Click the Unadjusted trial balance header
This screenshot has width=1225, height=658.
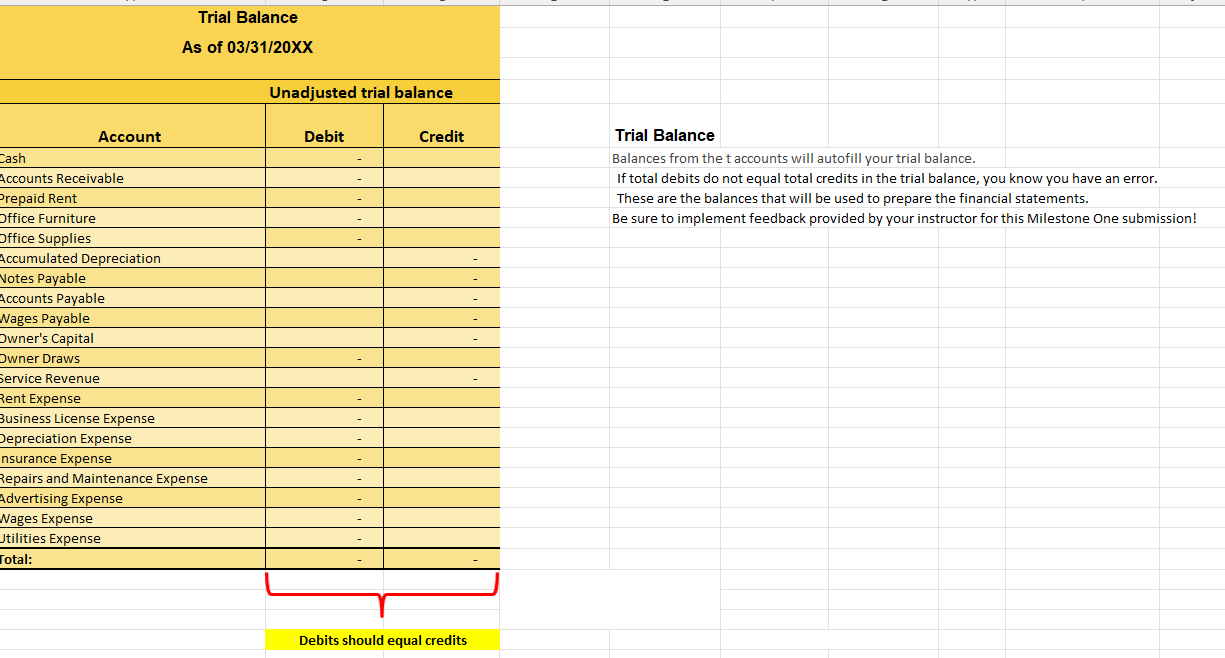click(x=361, y=92)
